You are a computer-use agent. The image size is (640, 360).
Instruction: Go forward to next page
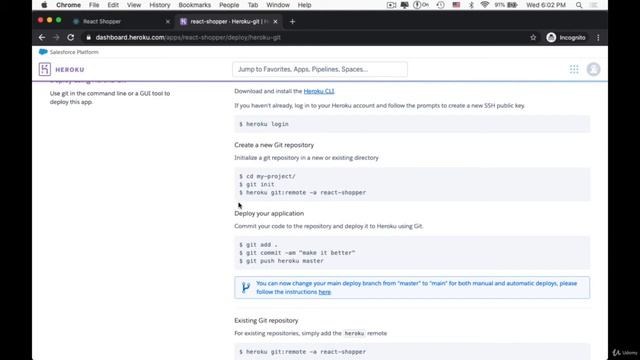coord(56,38)
